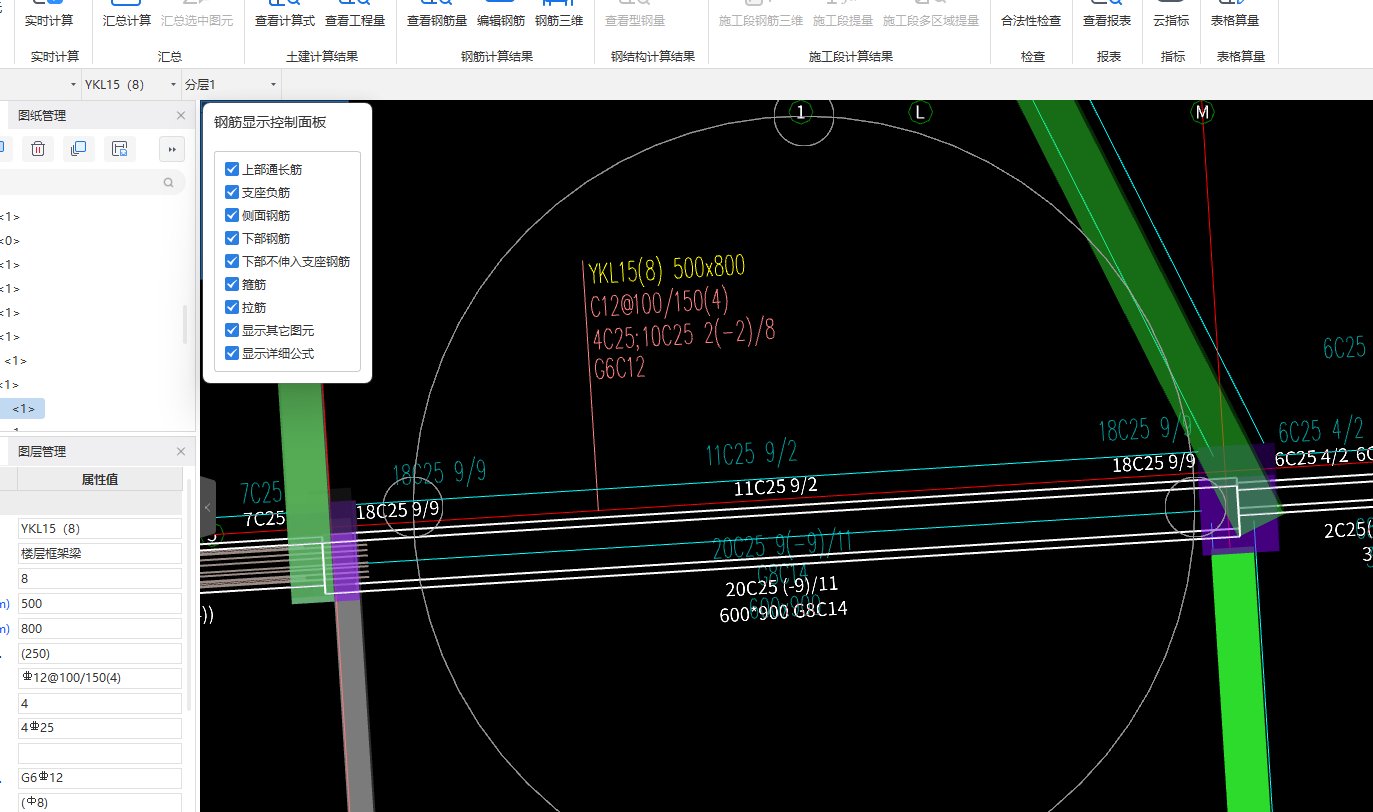Click stirrup field 12@100/150(4)
The height and width of the screenshot is (812, 1373).
coord(100,678)
